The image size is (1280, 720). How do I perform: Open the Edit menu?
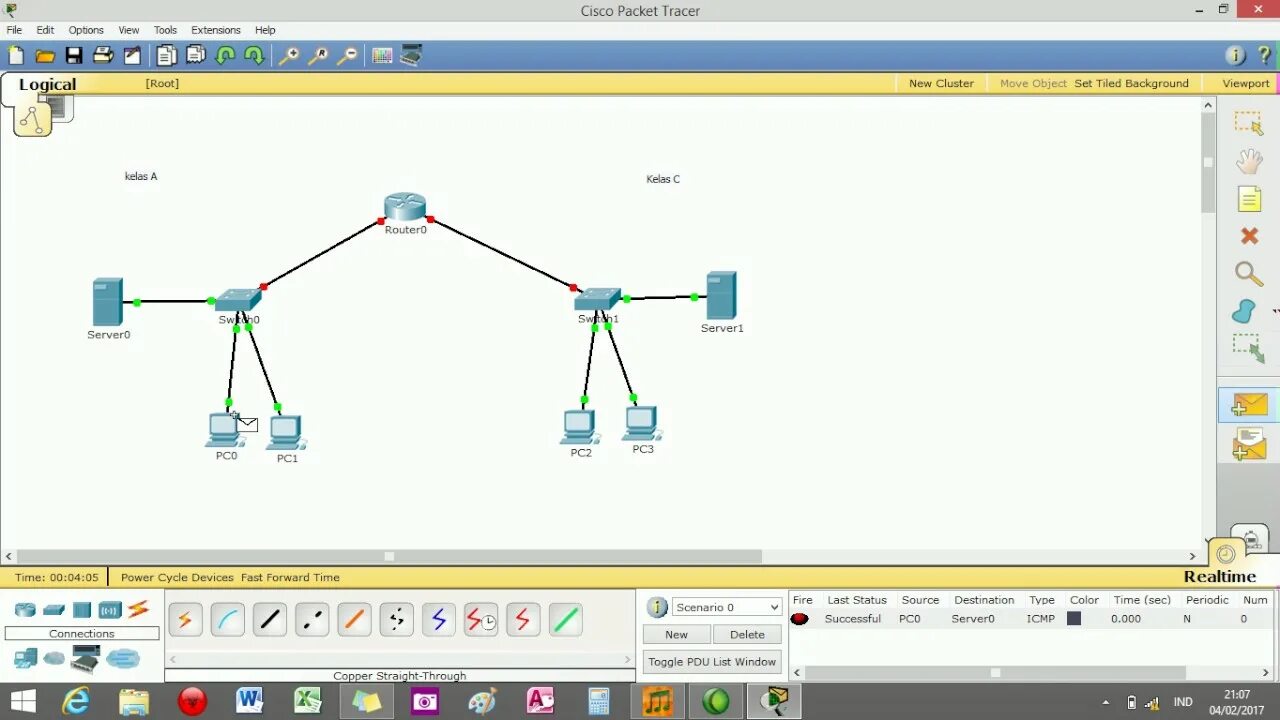(45, 30)
